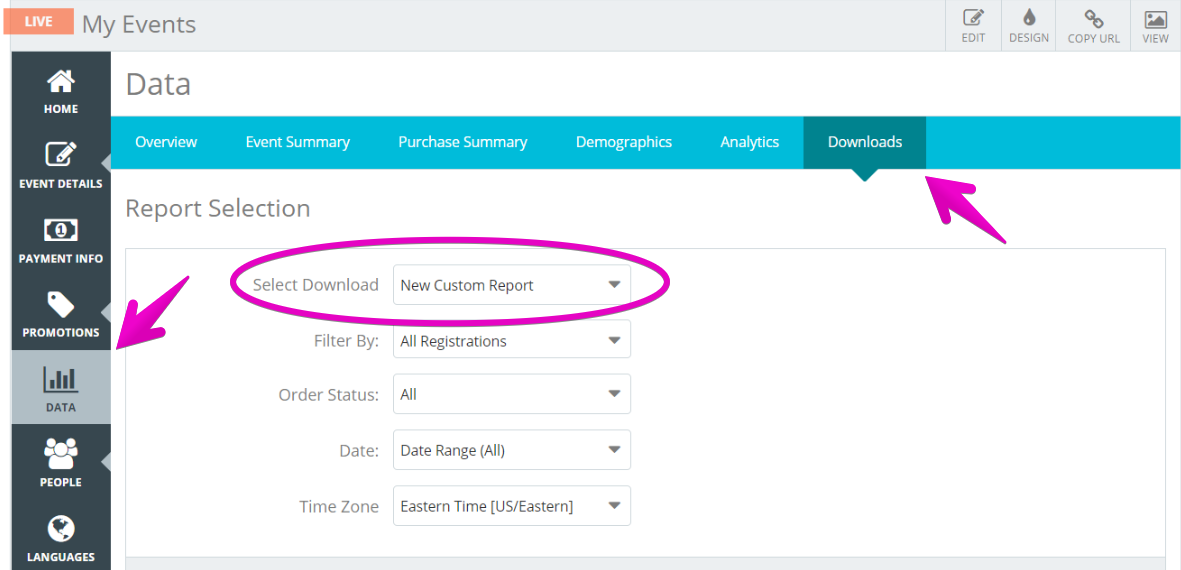Switch to the Overview tab
Viewport: 1181px width, 570px height.
click(x=166, y=142)
